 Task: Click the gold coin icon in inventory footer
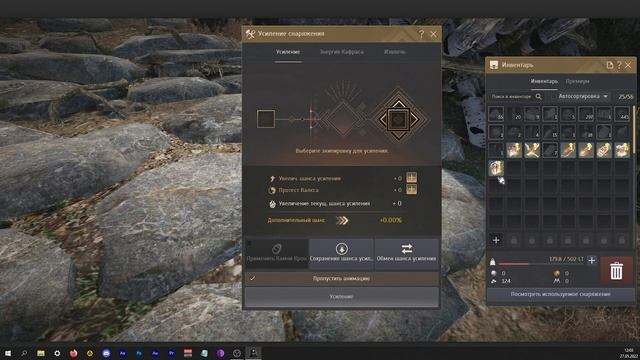pos(557,273)
